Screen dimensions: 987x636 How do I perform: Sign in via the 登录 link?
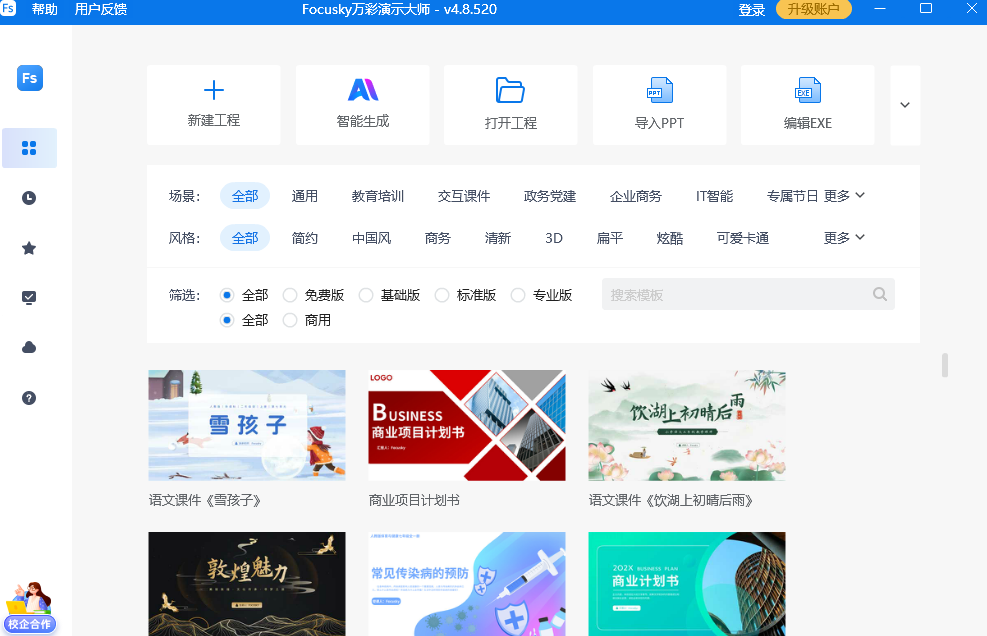(751, 10)
